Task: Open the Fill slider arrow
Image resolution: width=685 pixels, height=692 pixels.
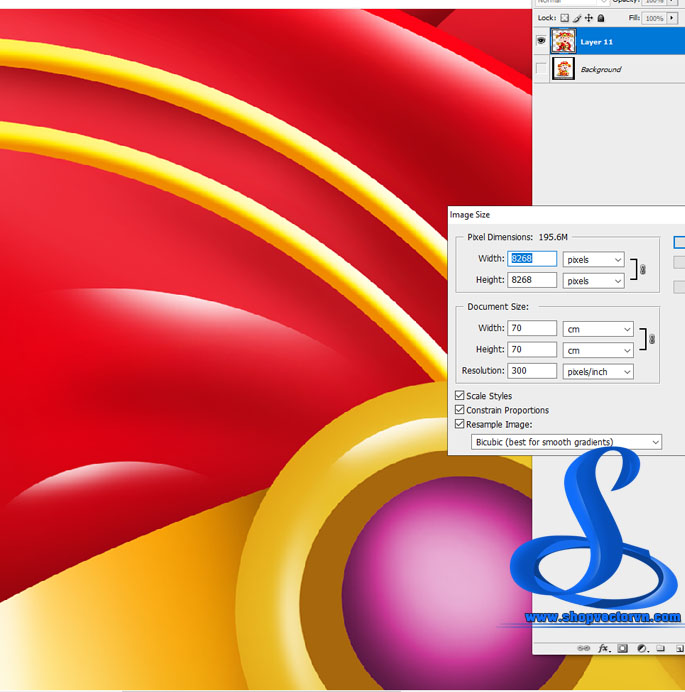Action: click(672, 18)
